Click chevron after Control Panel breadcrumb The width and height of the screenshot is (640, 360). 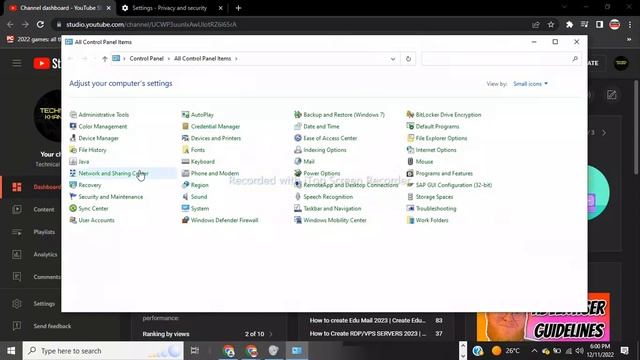point(169,59)
